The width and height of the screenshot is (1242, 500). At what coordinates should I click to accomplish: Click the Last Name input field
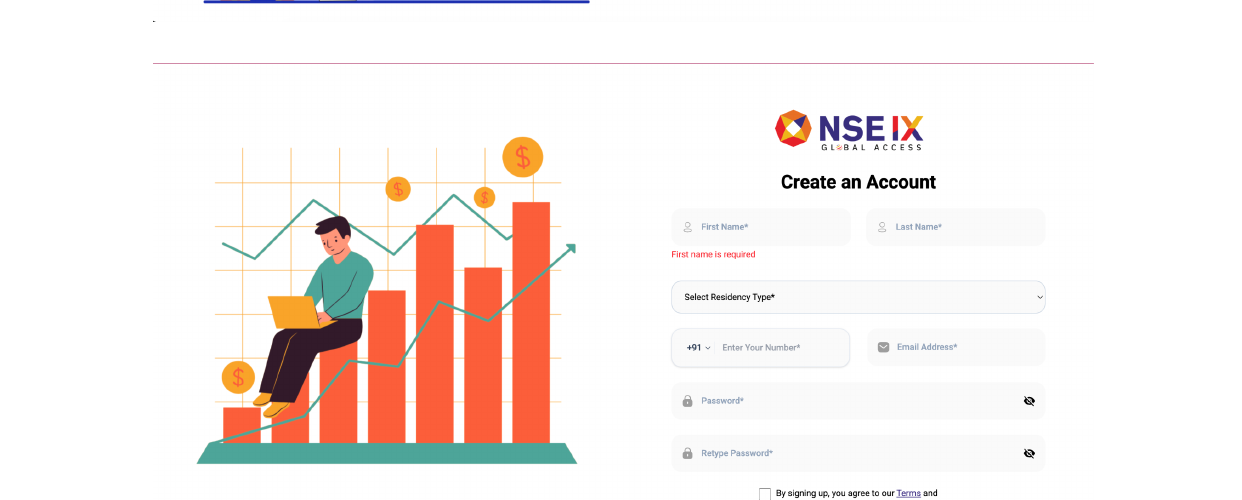coord(956,227)
